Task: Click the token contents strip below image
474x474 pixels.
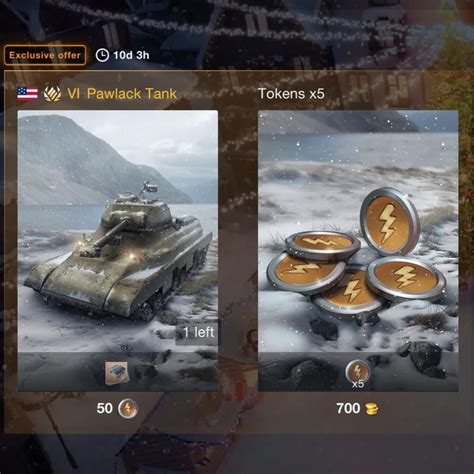Action: 358,372
